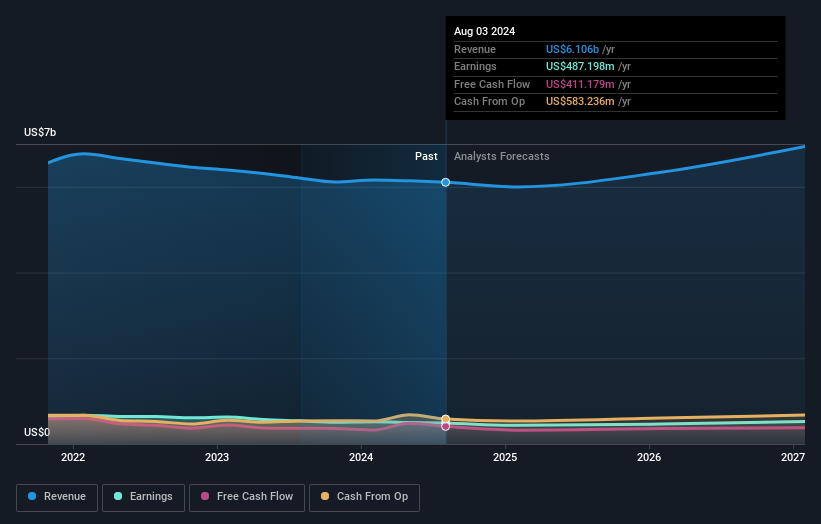Screen dimensions: 821x524
Task: Click the 2026 x-axis label
Action: point(649,457)
